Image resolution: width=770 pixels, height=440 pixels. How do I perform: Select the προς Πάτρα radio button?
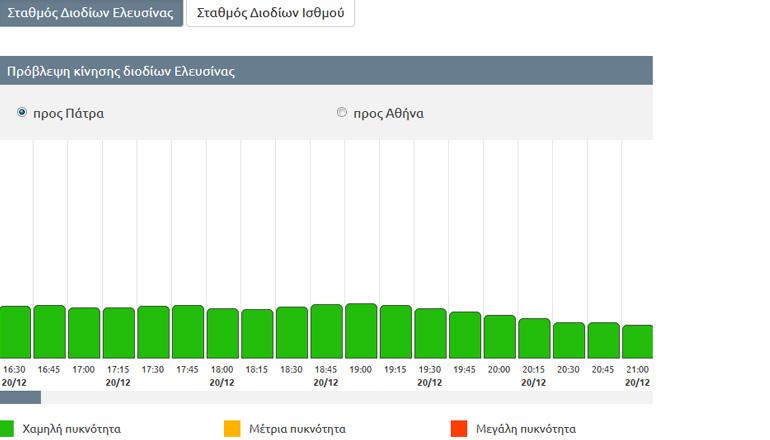[x=22, y=113]
